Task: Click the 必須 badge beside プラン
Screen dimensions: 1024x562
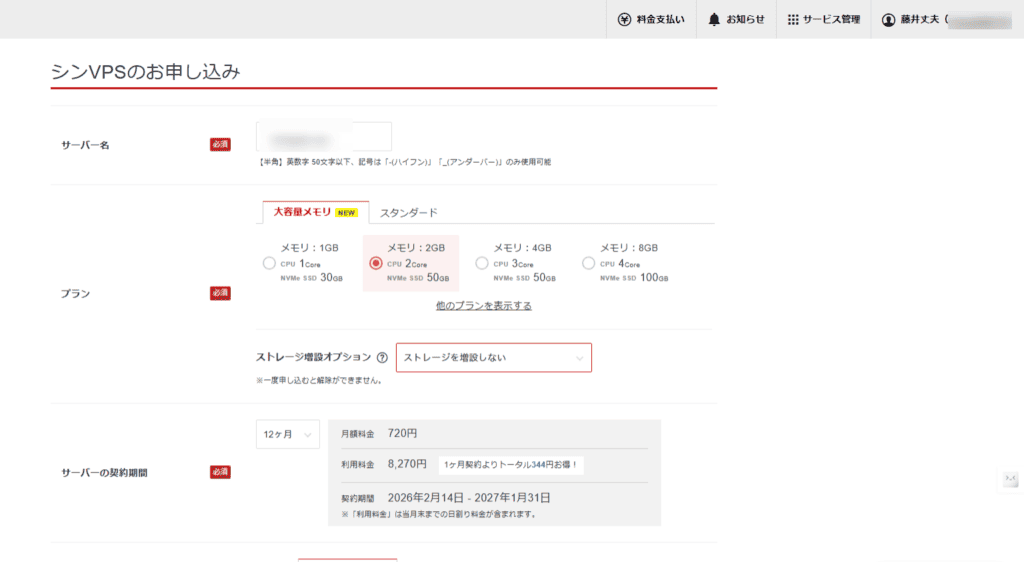Action: (x=220, y=293)
